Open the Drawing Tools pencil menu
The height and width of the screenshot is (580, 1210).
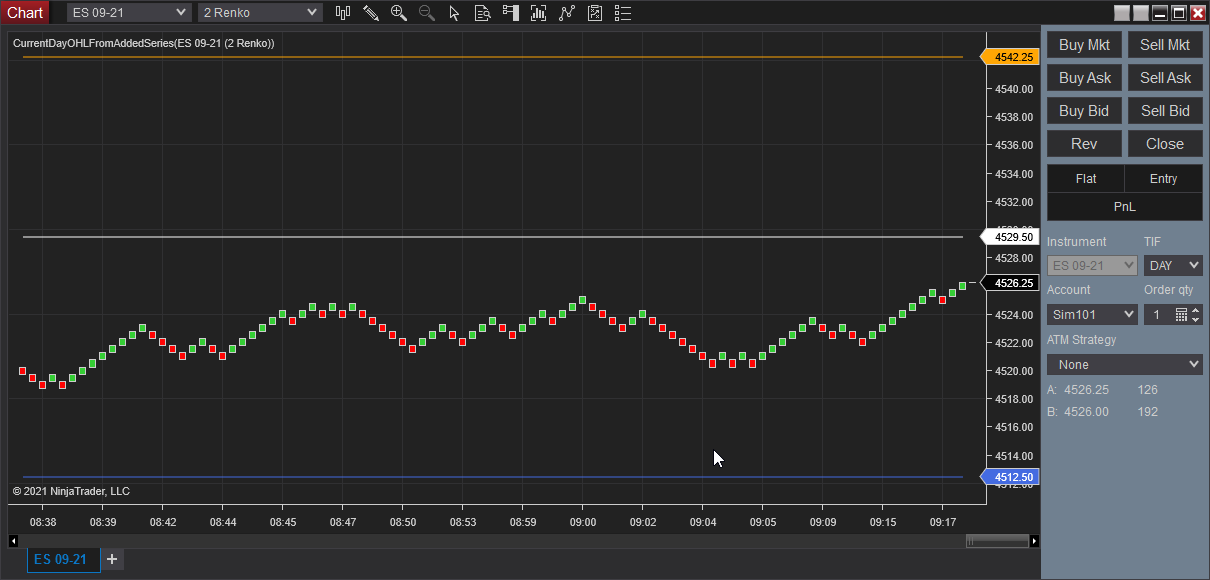371,13
